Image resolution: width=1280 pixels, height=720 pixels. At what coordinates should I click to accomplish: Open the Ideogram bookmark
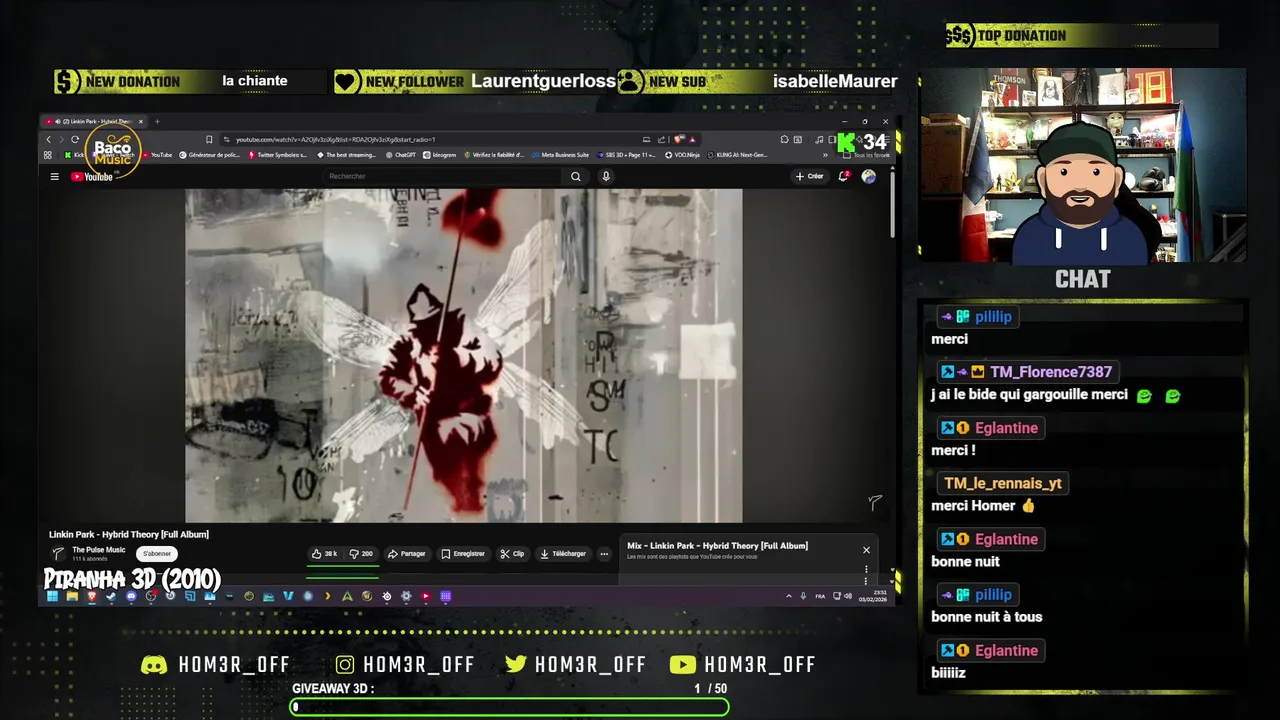click(440, 155)
